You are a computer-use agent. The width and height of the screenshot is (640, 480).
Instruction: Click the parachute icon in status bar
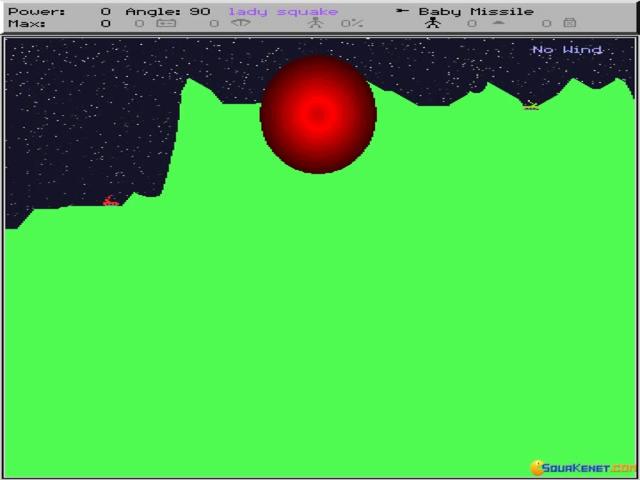pos(240,23)
